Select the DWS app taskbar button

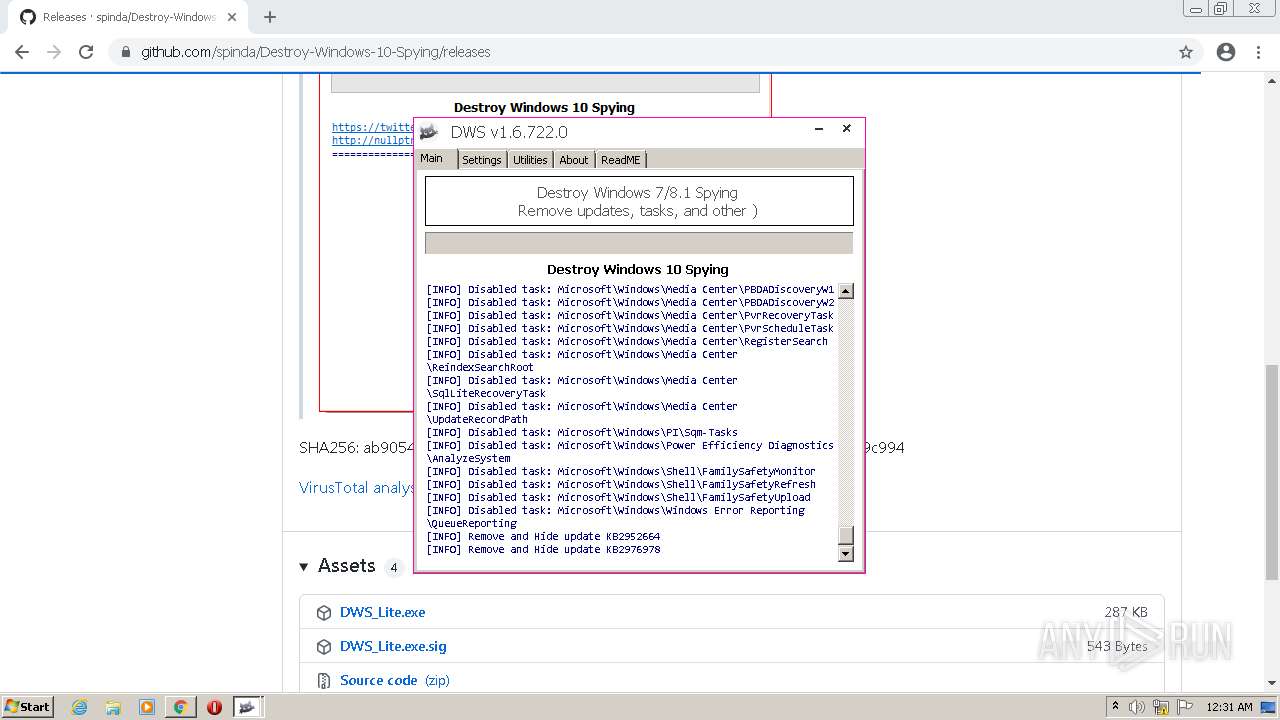[x=247, y=707]
